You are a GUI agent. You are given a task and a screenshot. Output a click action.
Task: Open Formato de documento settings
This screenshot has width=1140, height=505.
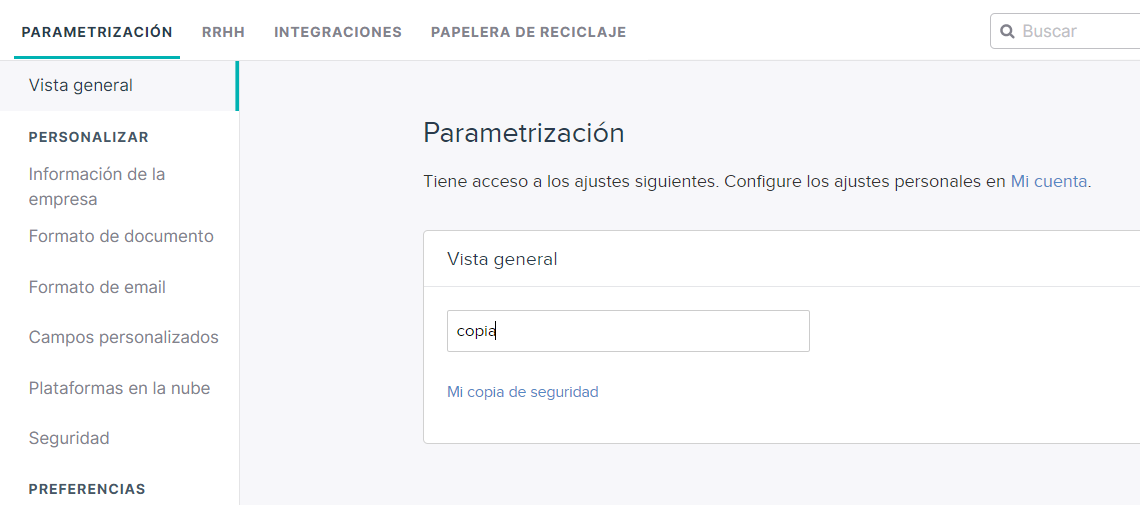(x=121, y=236)
